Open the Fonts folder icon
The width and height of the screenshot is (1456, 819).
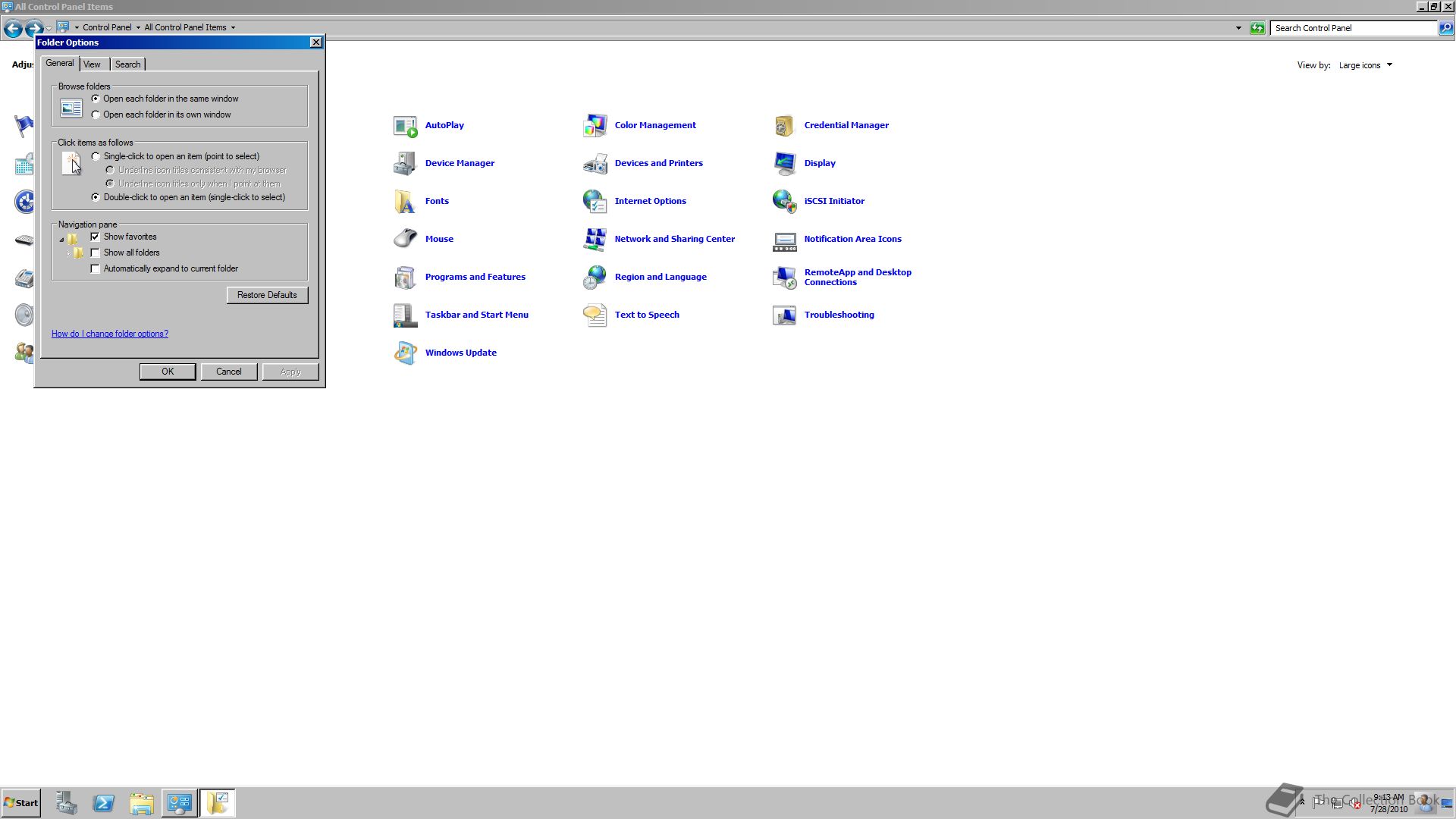[406, 202]
